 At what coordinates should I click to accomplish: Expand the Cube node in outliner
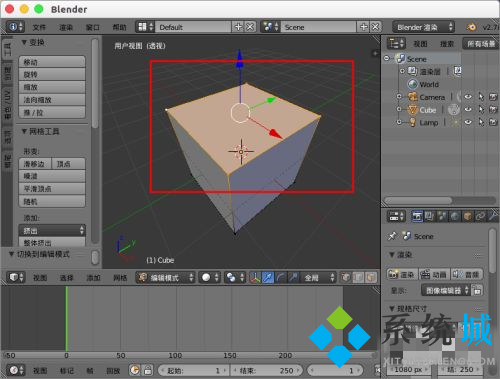(x=399, y=109)
